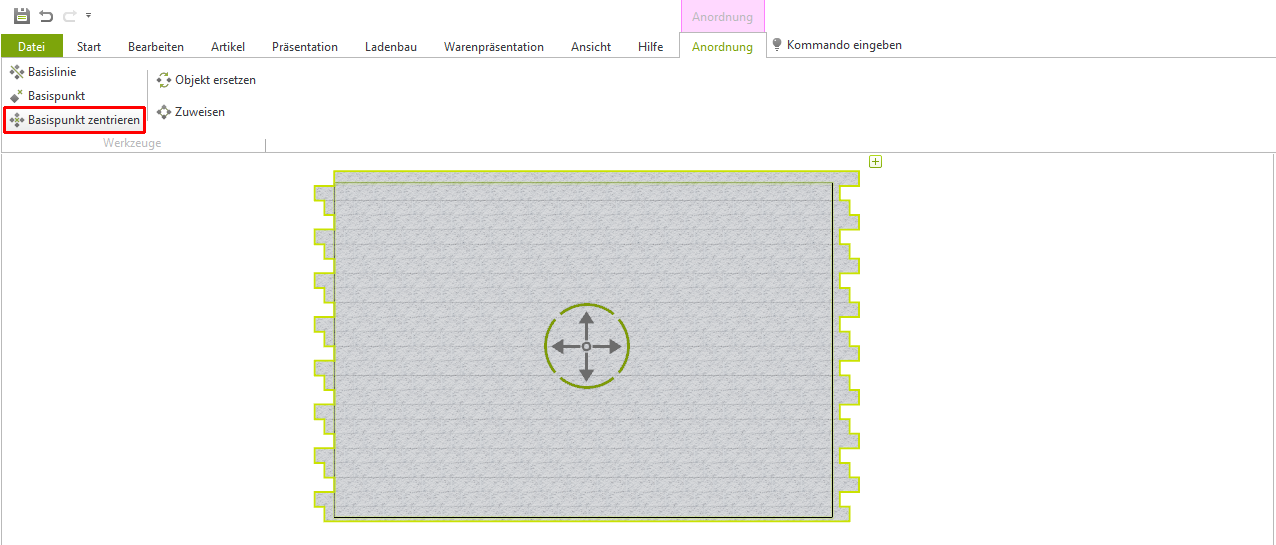Switch to the Ladenbau tab
Viewport: 1276px width, 545px height.
(391, 47)
